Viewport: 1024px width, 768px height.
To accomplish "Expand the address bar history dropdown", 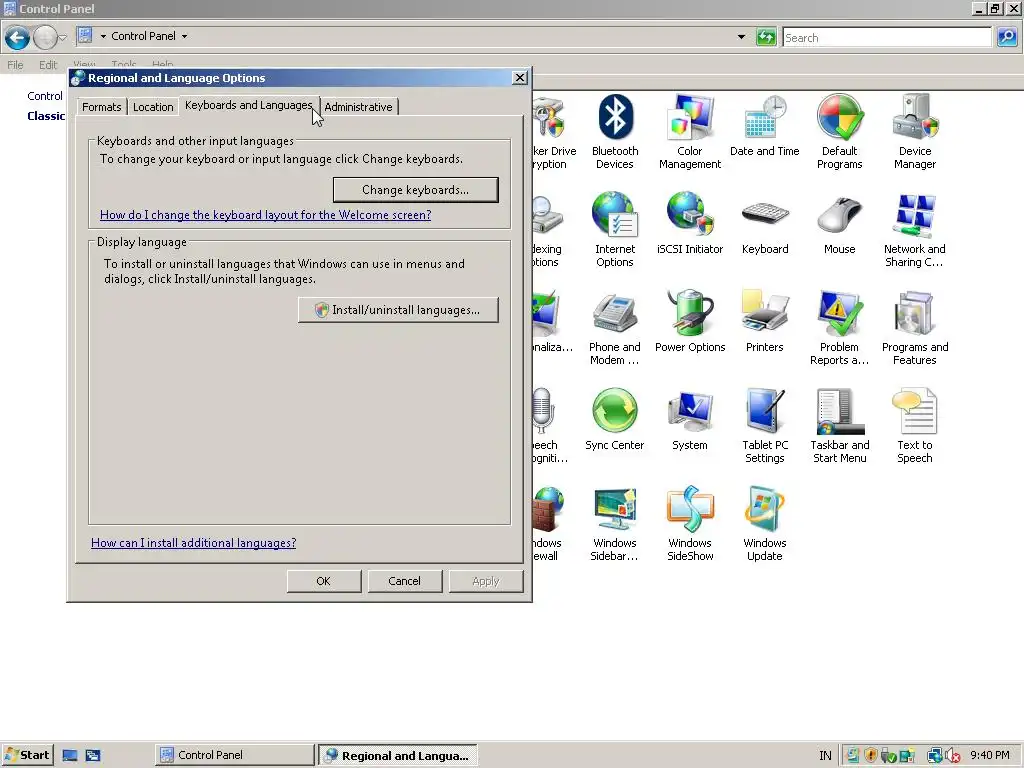I will click(741, 37).
